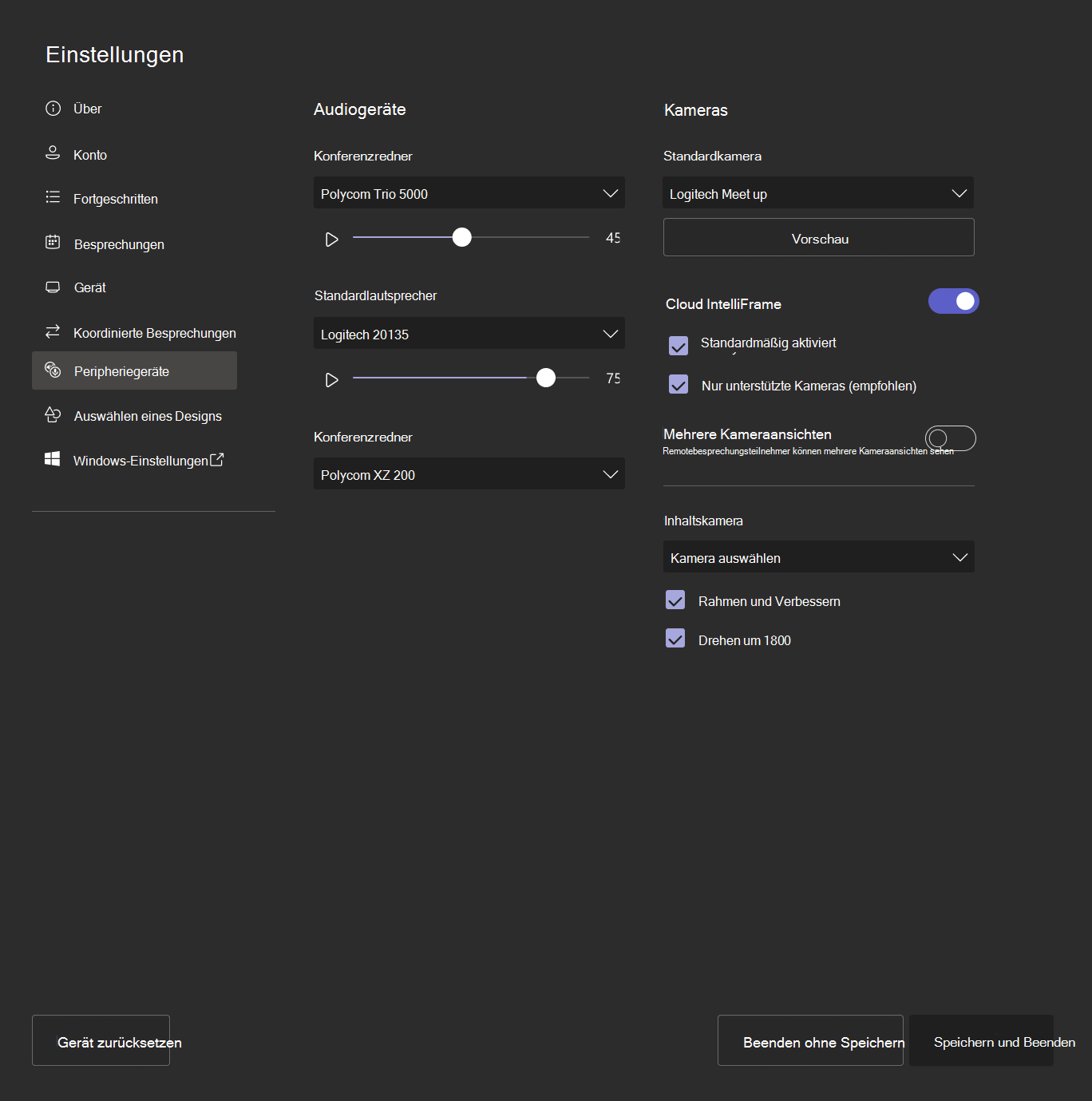The height and width of the screenshot is (1101, 1092).
Task: Click the volume value 75
Action: (613, 378)
